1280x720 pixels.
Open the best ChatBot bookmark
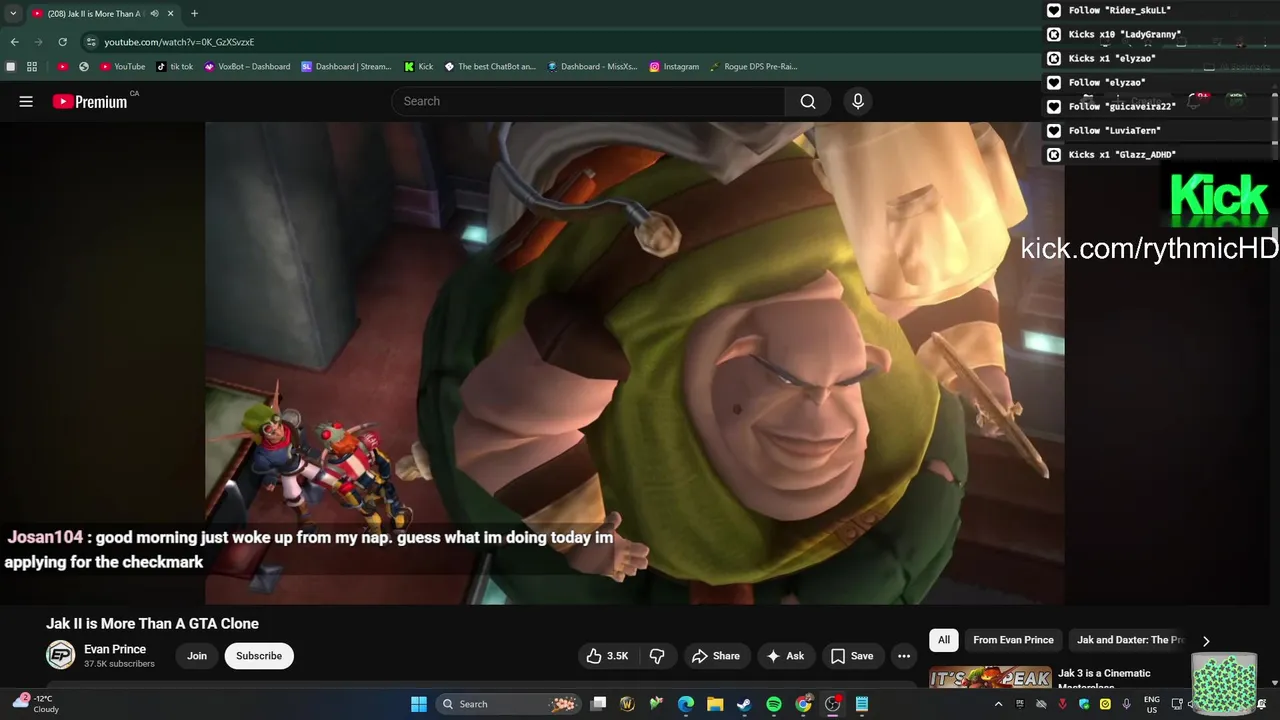490,67
